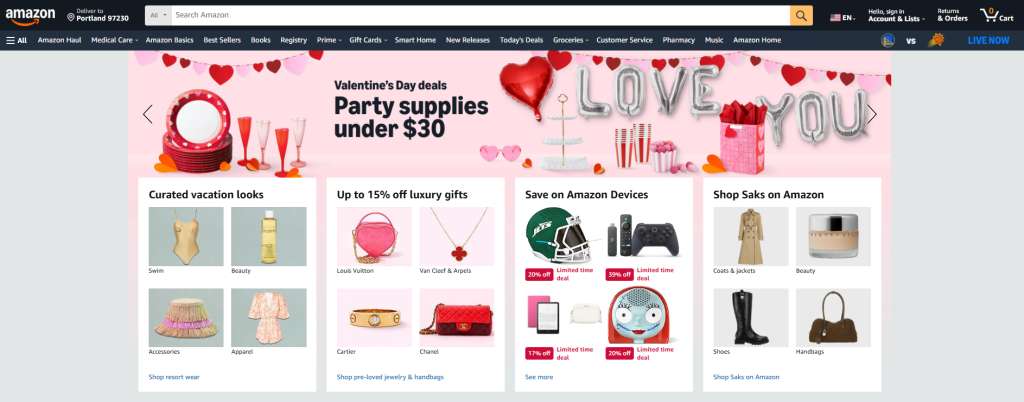Expand the Medical Care menu
This screenshot has width=1024, height=402.
[114, 40]
